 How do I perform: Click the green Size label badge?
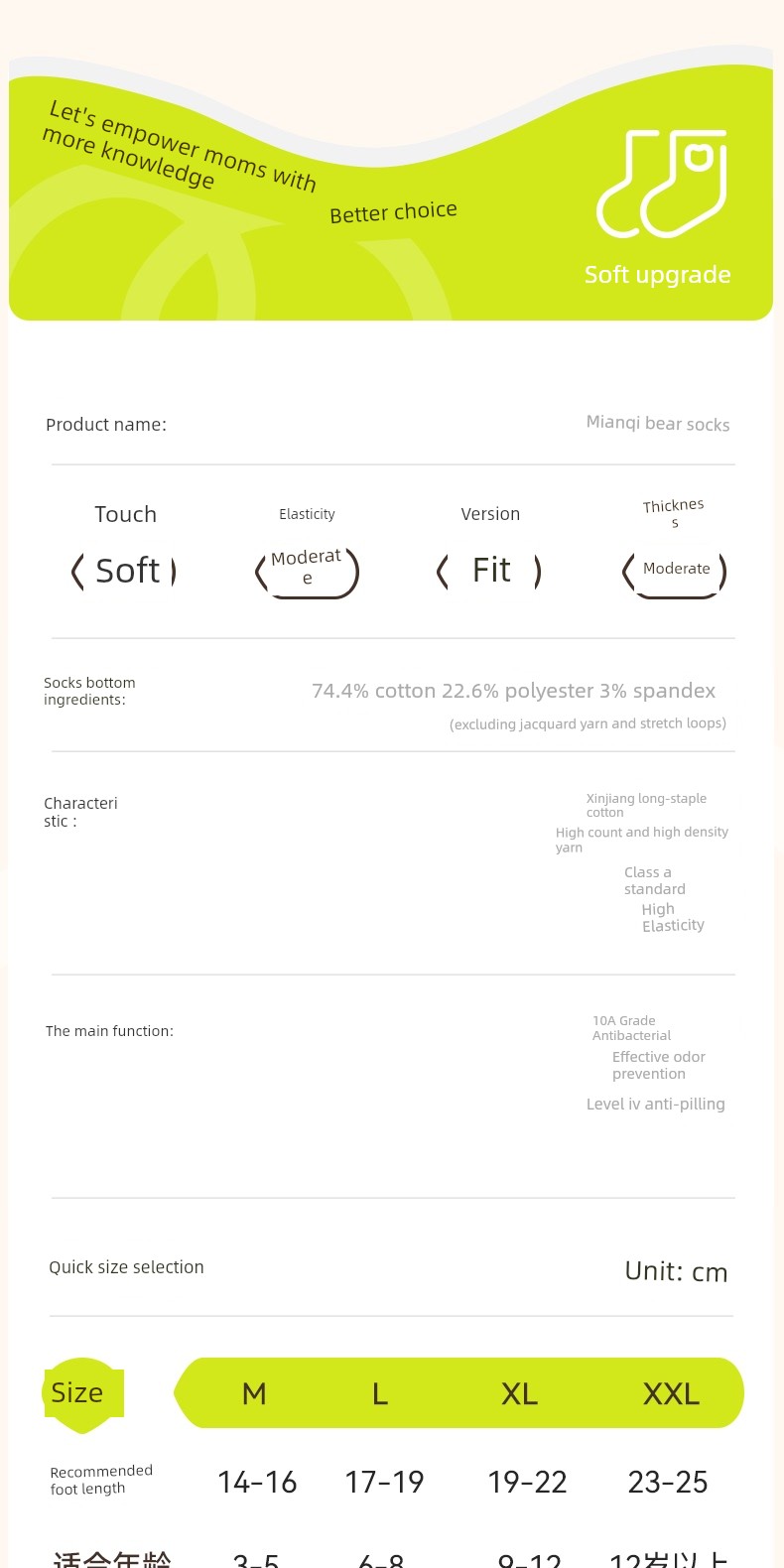pyautogui.click(x=83, y=1394)
